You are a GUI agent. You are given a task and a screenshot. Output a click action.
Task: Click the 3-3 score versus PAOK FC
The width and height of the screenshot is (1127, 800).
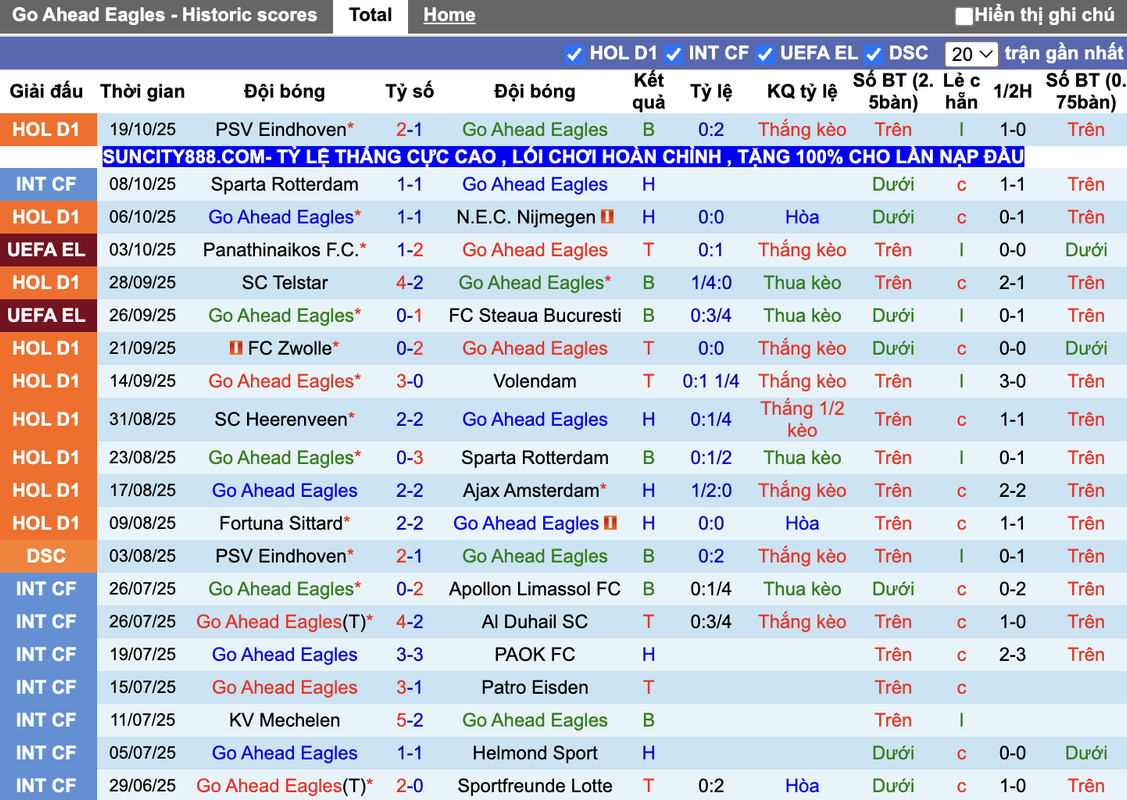(x=410, y=654)
